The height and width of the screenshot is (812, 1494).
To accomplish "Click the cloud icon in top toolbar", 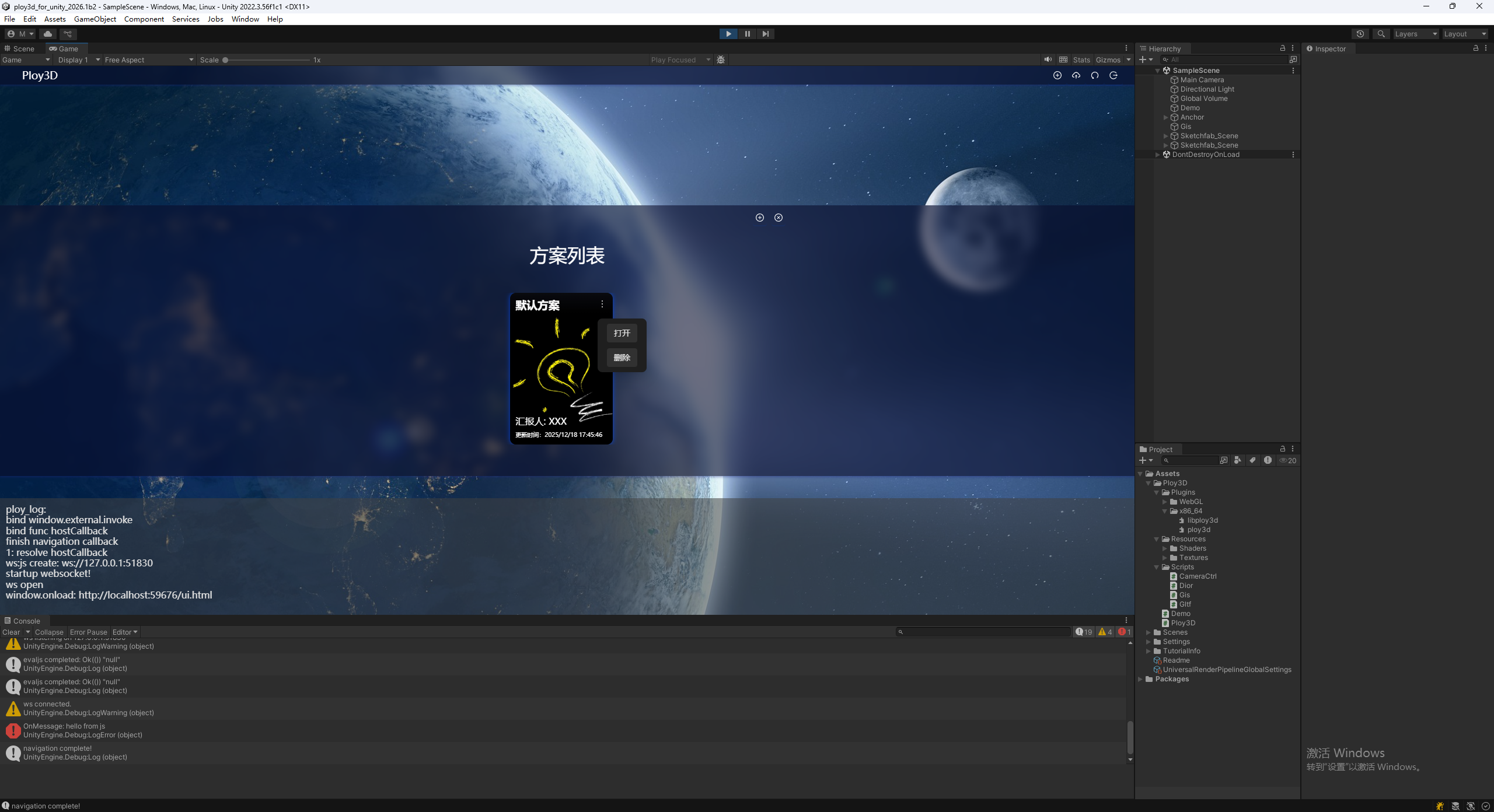I will pyautogui.click(x=48, y=34).
